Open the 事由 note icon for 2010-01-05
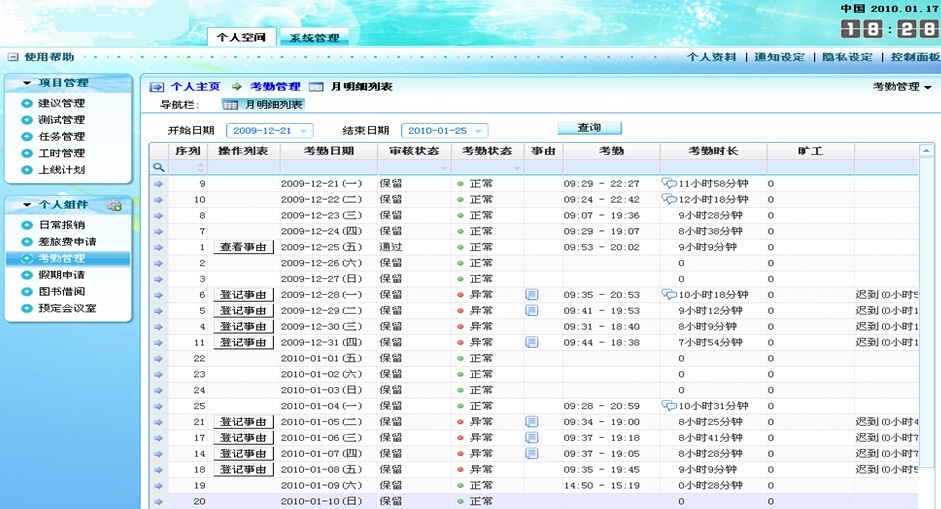The image size is (941, 509). [x=532, y=422]
